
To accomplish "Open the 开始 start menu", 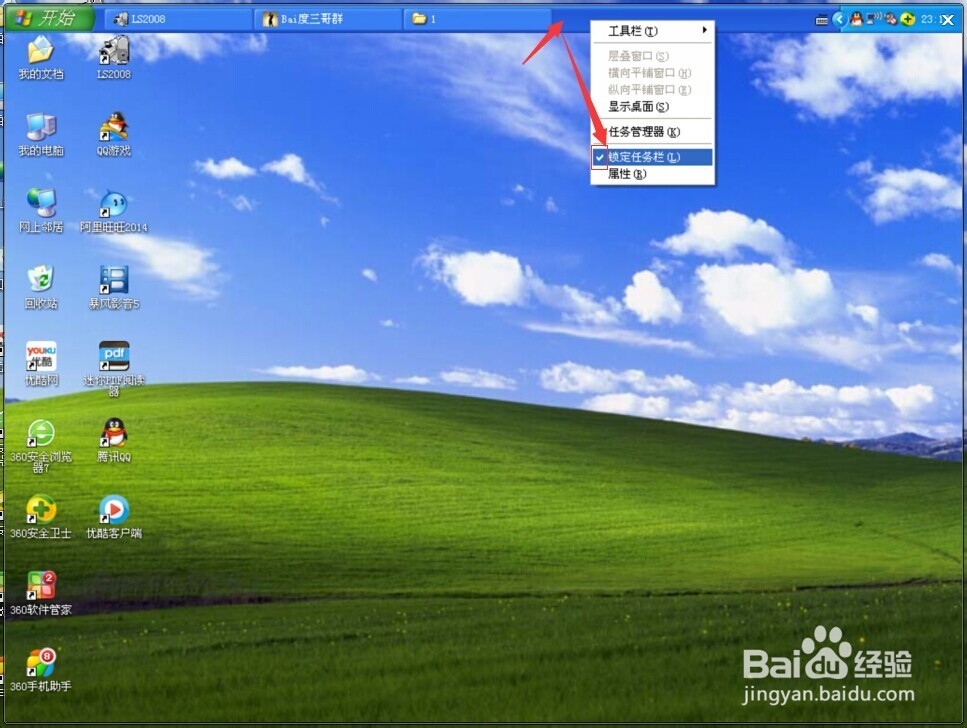I will (50, 18).
